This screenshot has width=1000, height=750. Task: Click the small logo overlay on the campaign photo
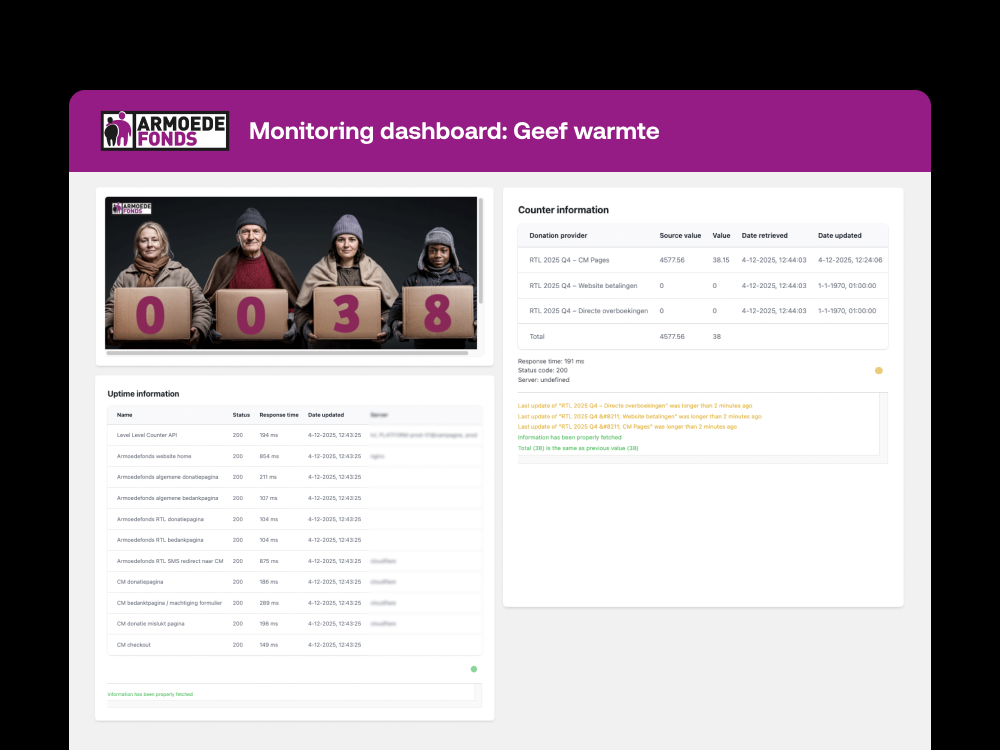(131, 209)
